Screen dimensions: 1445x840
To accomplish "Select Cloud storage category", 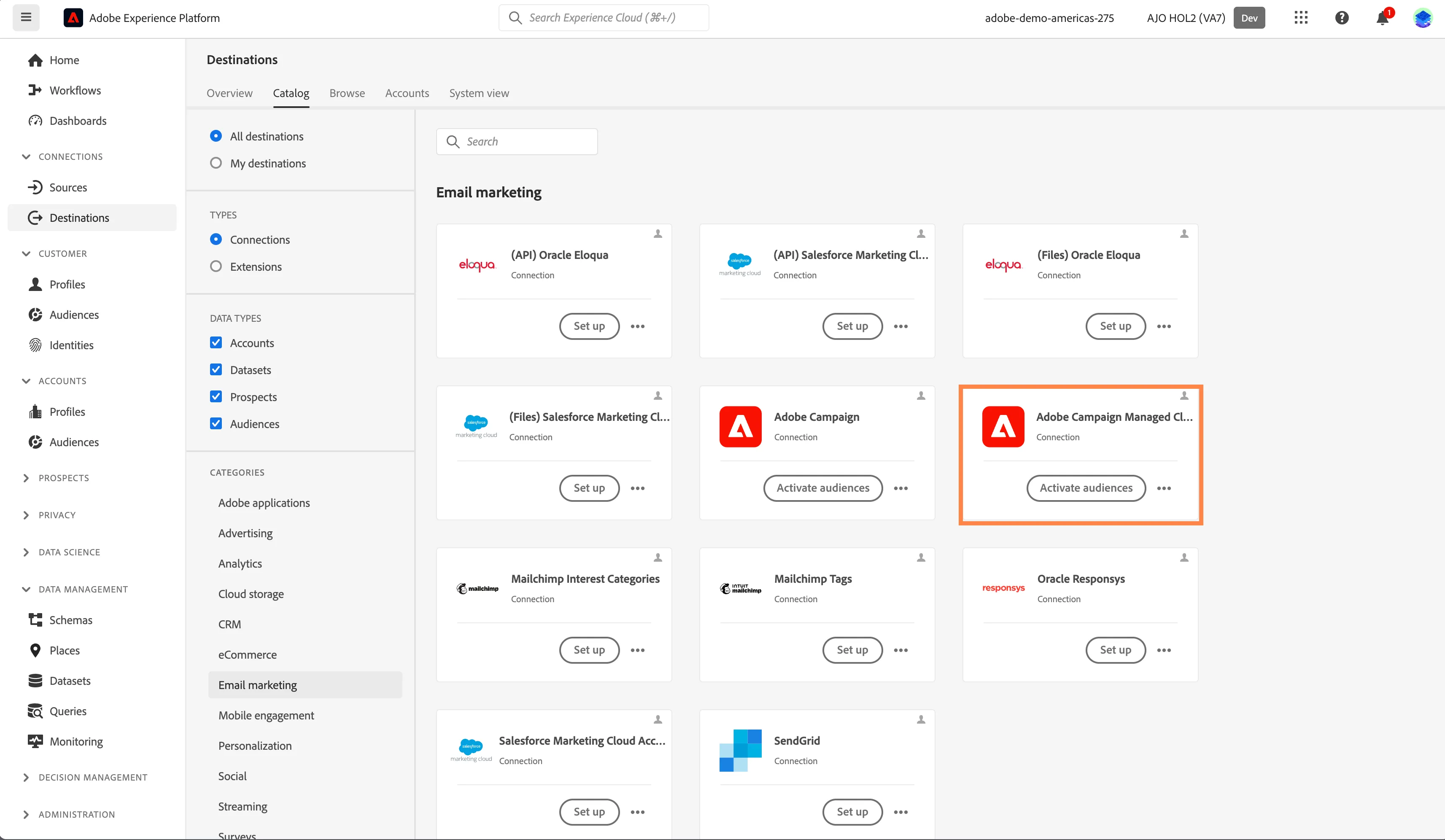I will pos(251,594).
